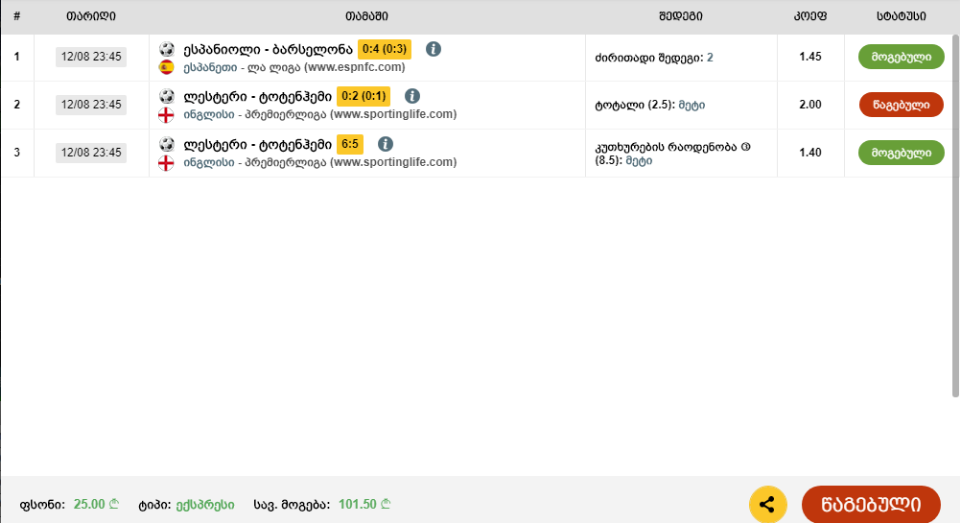
Task: Open the ინგლისი link in row 2
Action: pos(209,115)
